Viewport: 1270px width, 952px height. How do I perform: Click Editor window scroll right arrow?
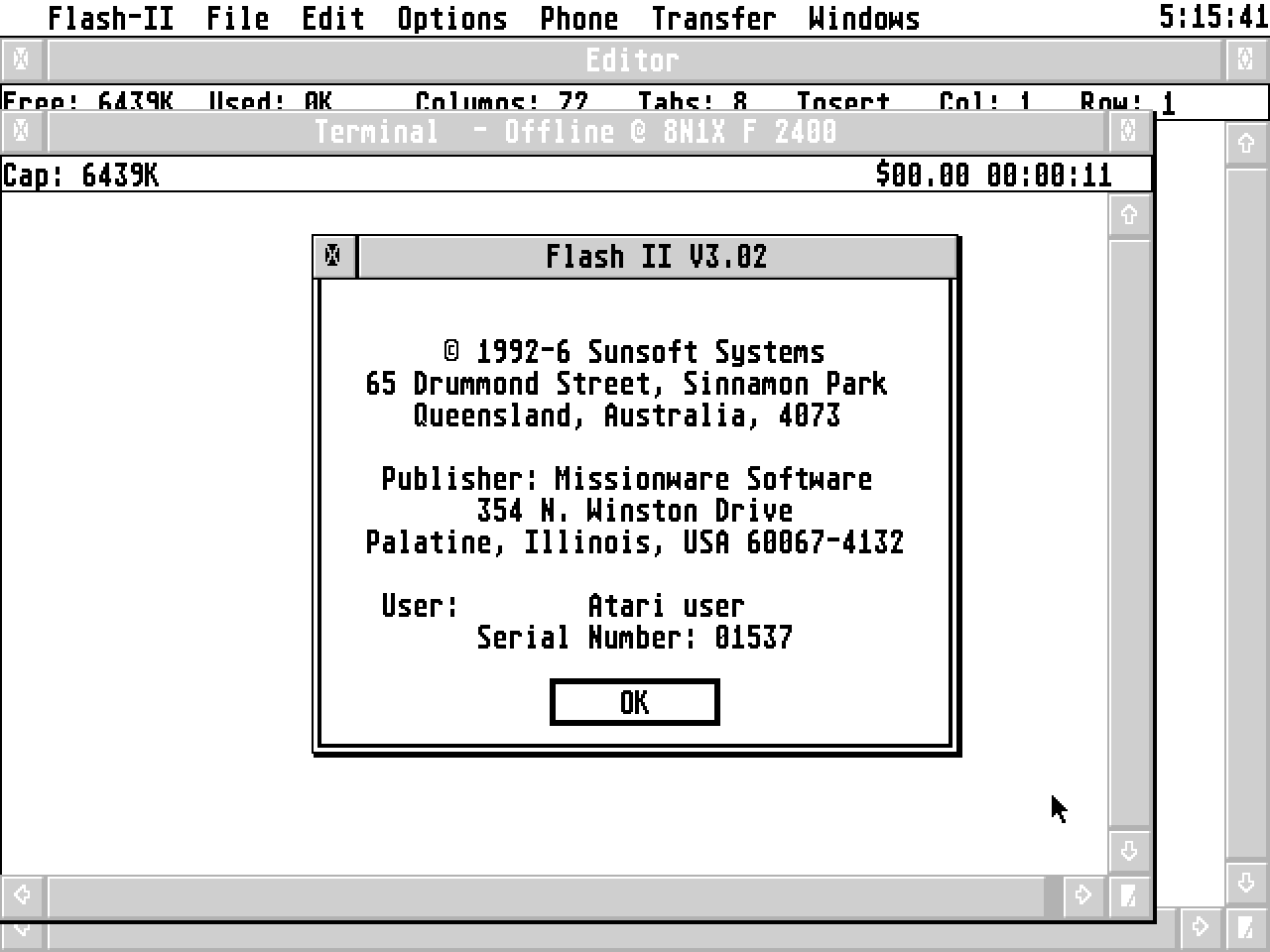(x=1201, y=927)
